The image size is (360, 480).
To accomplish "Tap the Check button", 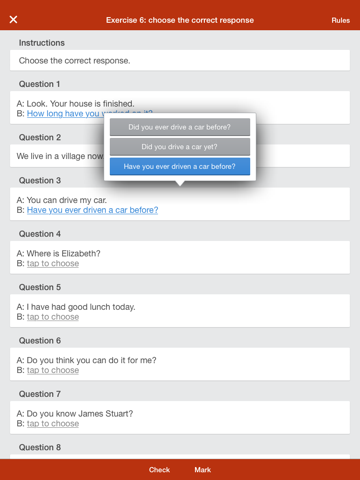I will click(x=159, y=470).
